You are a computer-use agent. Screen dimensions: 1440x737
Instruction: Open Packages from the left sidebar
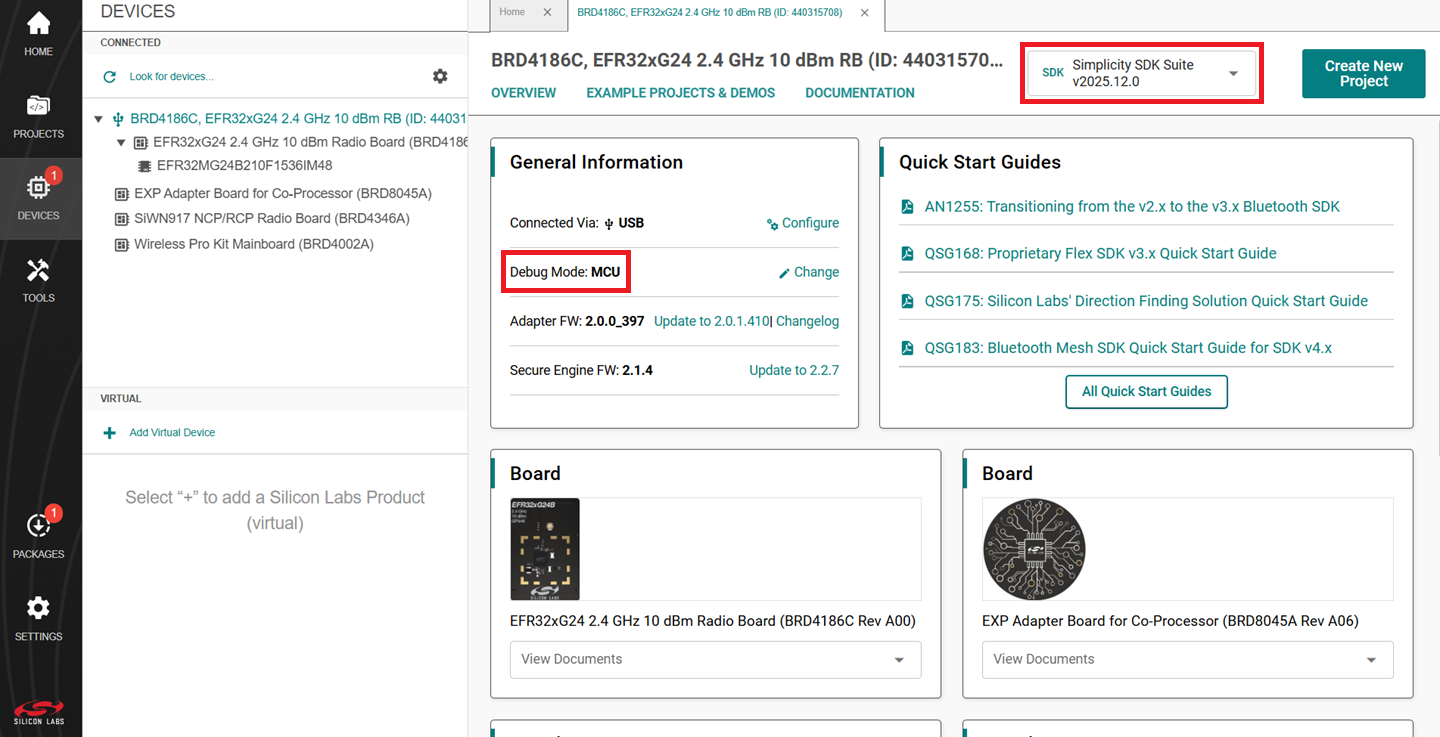[x=38, y=530]
